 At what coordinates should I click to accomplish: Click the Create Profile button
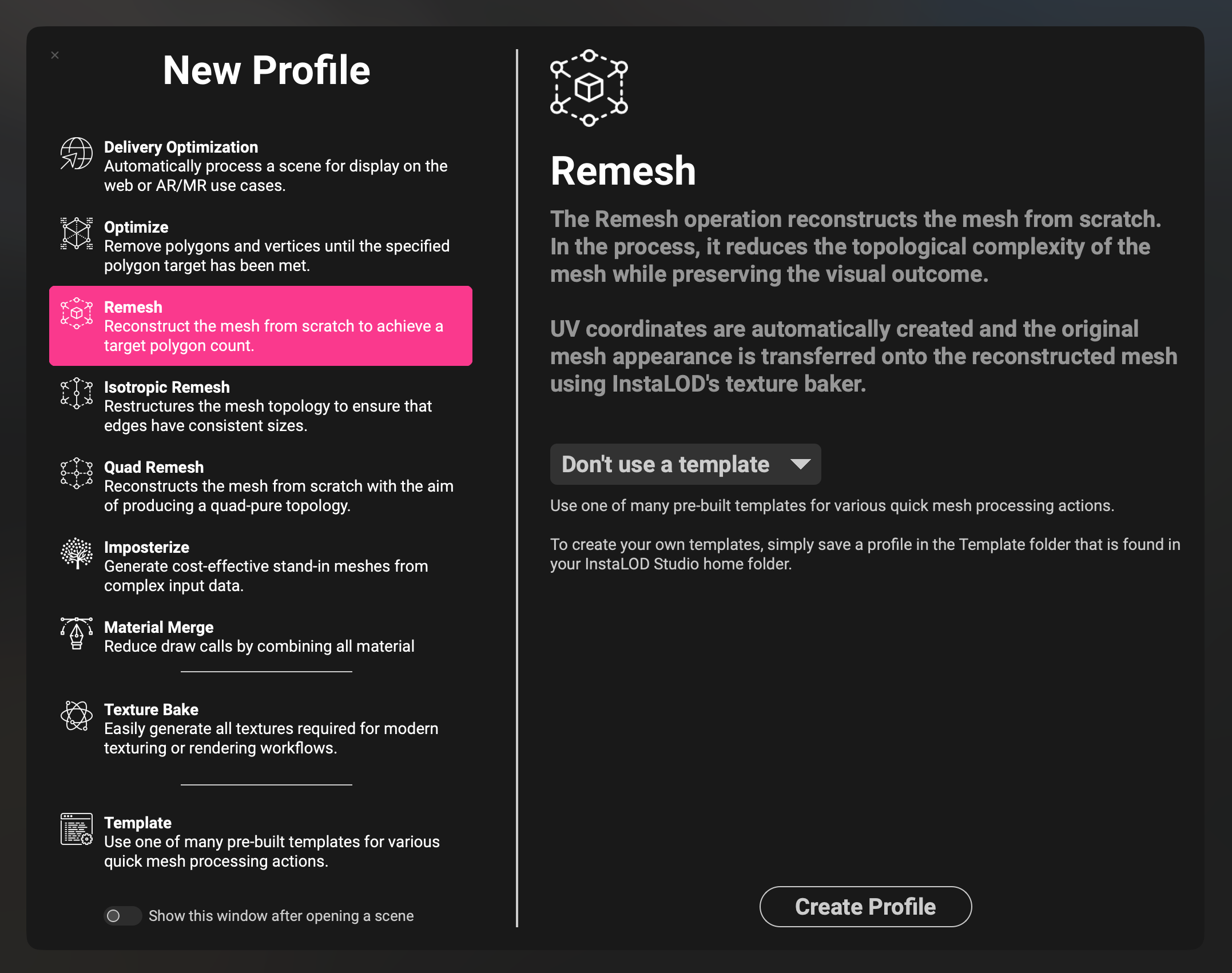pos(864,906)
